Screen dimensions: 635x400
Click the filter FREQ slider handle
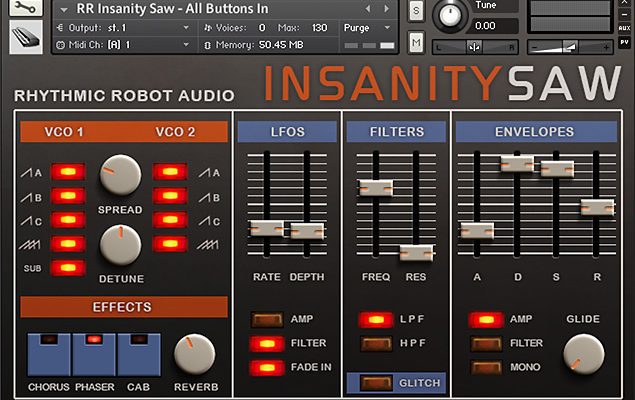coord(375,188)
